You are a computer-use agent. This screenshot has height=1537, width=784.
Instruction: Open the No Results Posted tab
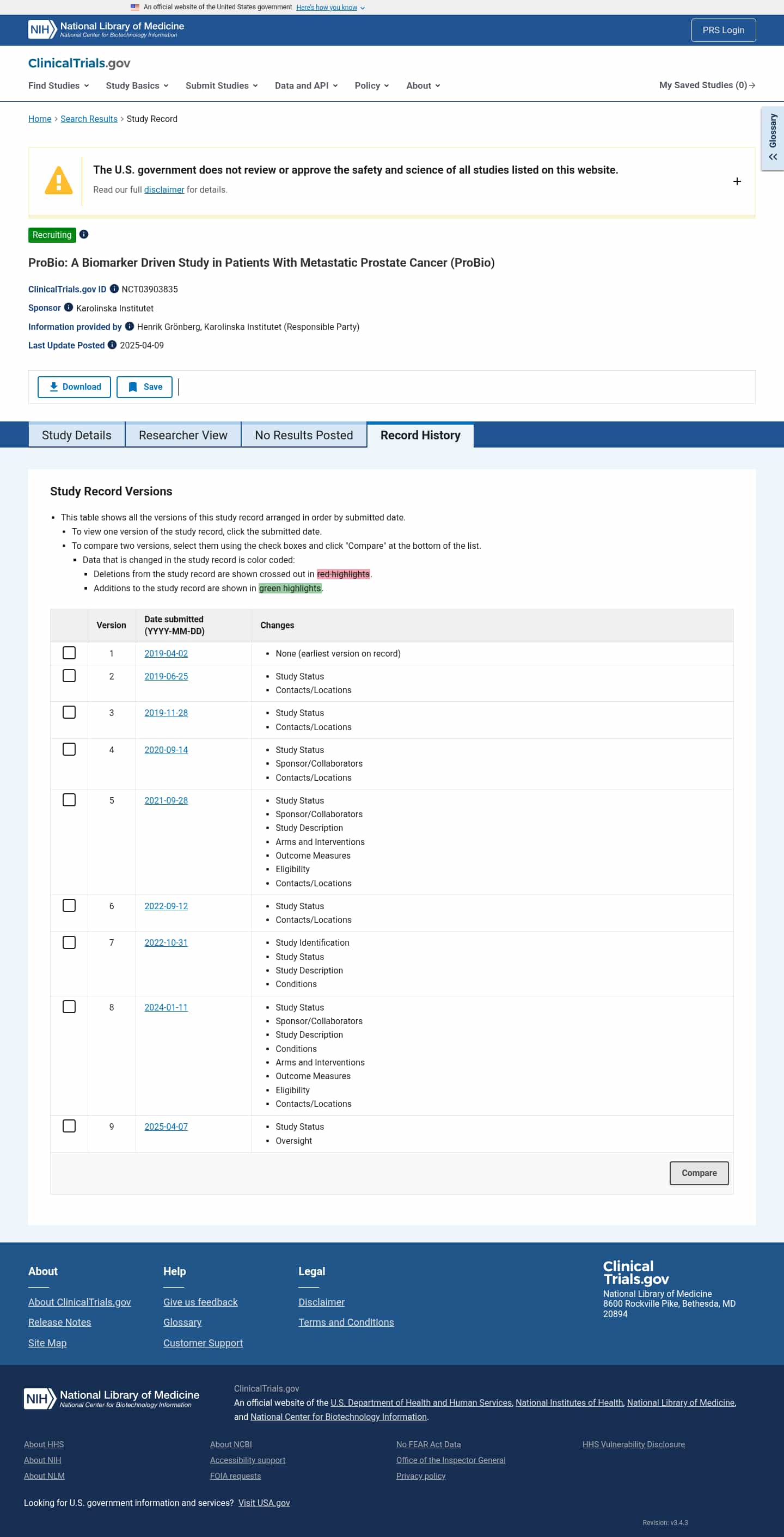pyautogui.click(x=304, y=435)
